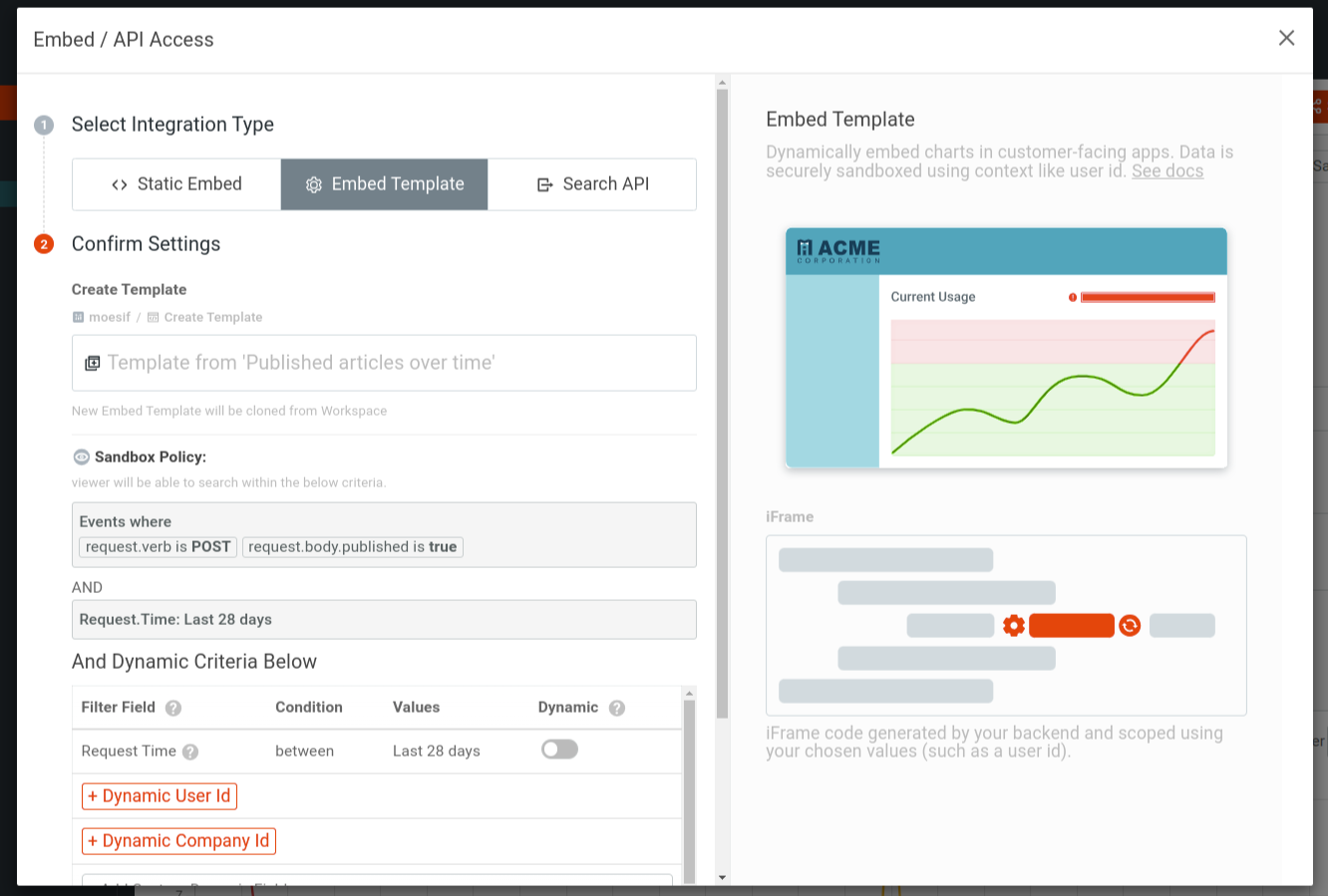The image size is (1328, 896).
Task: Open the See docs link
Action: coord(1166,170)
